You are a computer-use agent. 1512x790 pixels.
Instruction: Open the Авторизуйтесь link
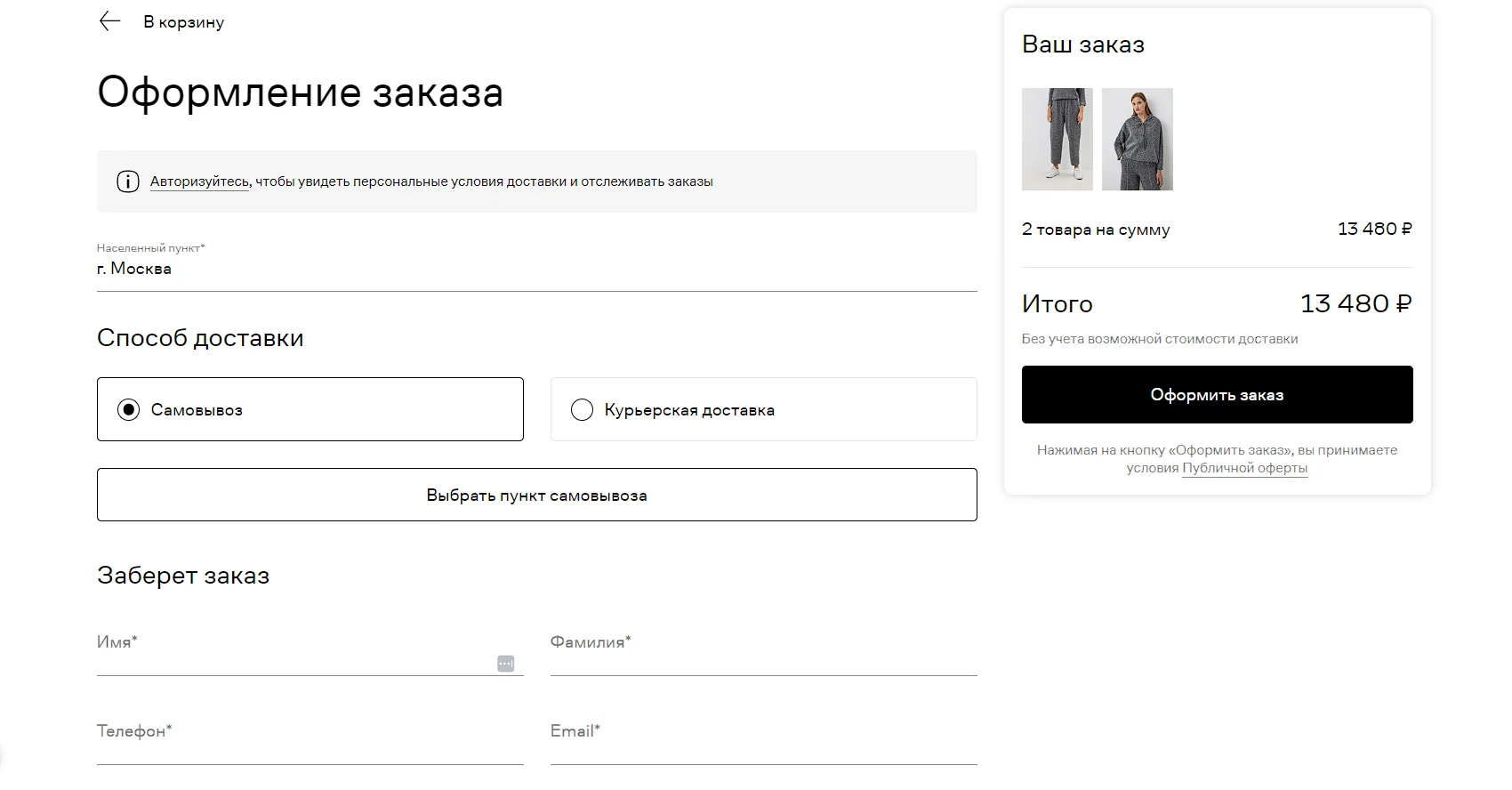(x=199, y=181)
